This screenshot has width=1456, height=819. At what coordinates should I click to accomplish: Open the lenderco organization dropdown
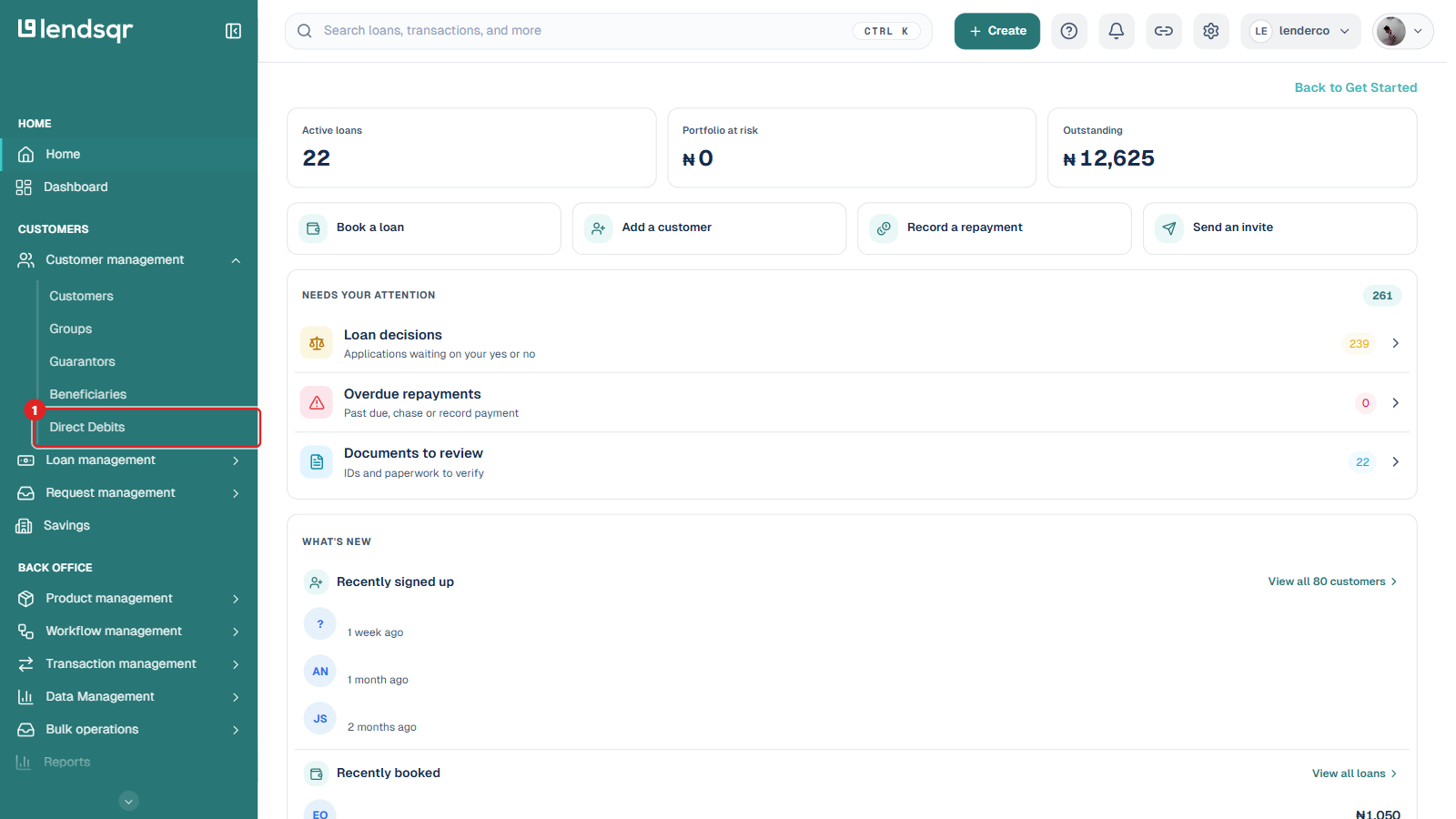pyautogui.click(x=1300, y=31)
